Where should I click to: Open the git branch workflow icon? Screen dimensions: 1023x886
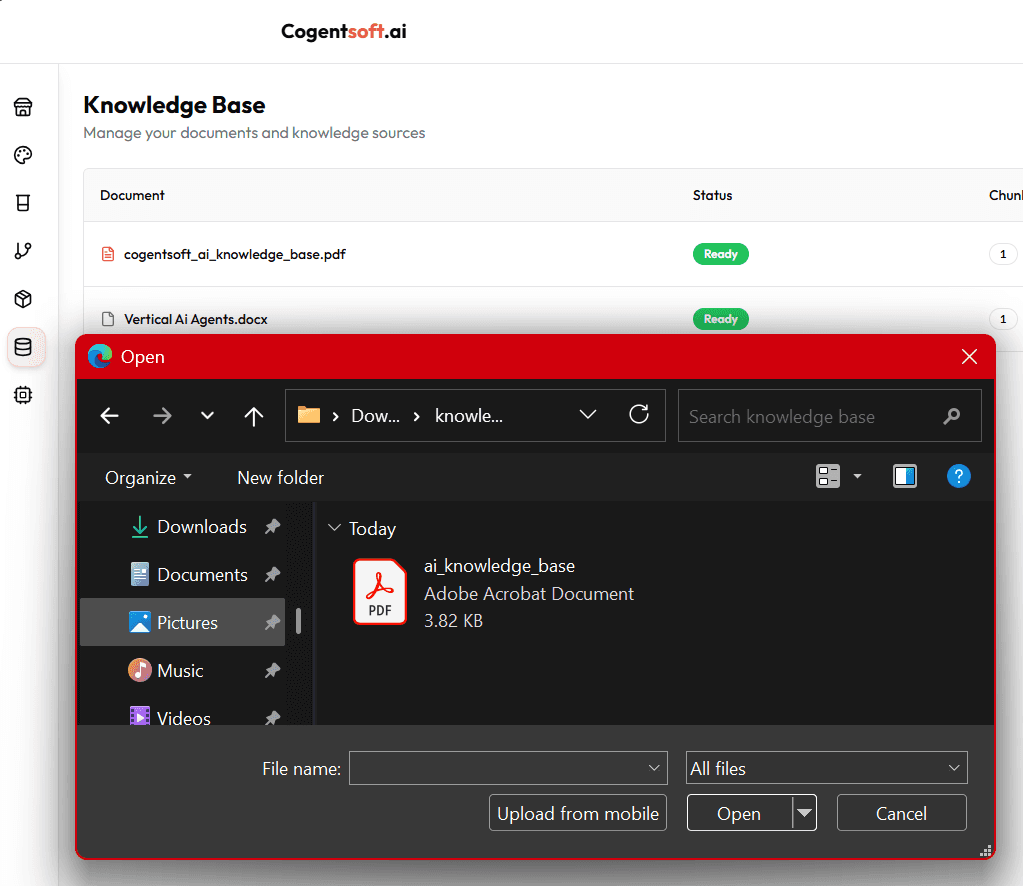23,251
